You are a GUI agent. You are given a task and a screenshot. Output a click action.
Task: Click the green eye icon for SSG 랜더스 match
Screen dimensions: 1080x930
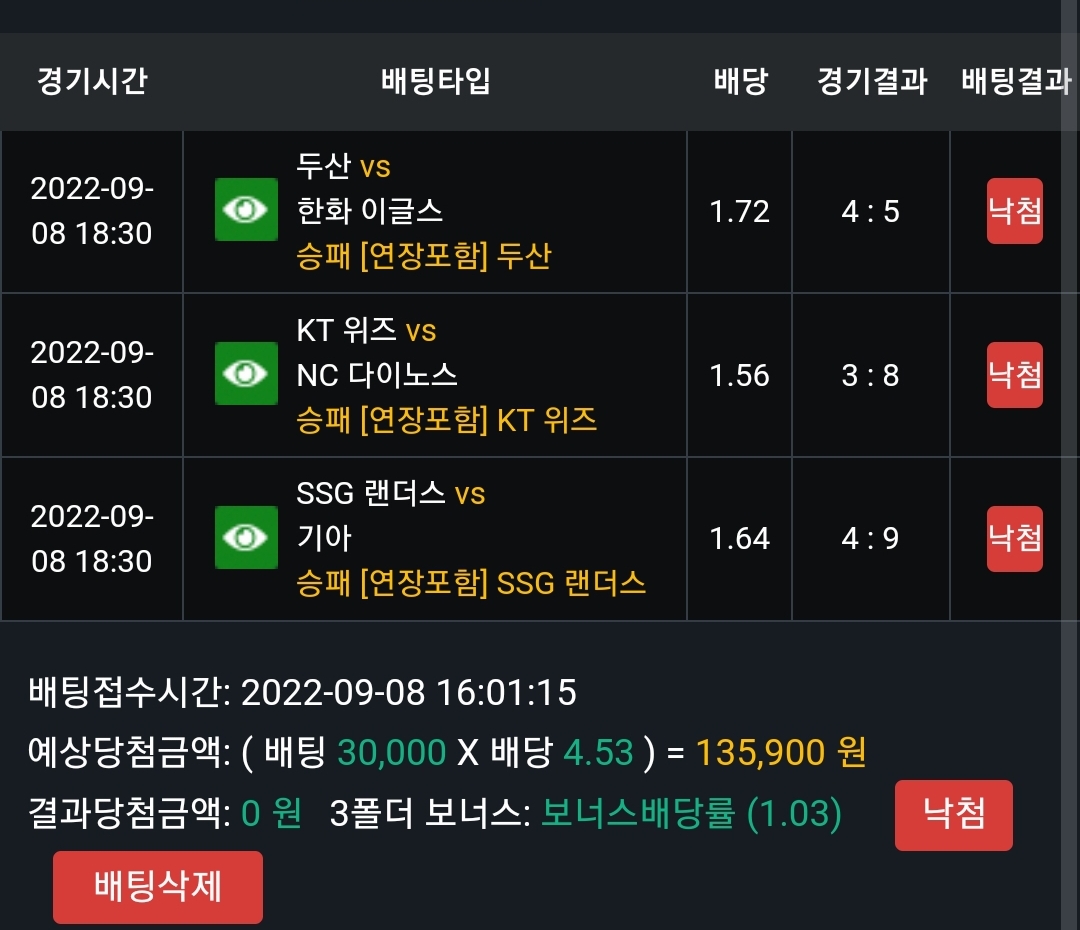tap(246, 537)
